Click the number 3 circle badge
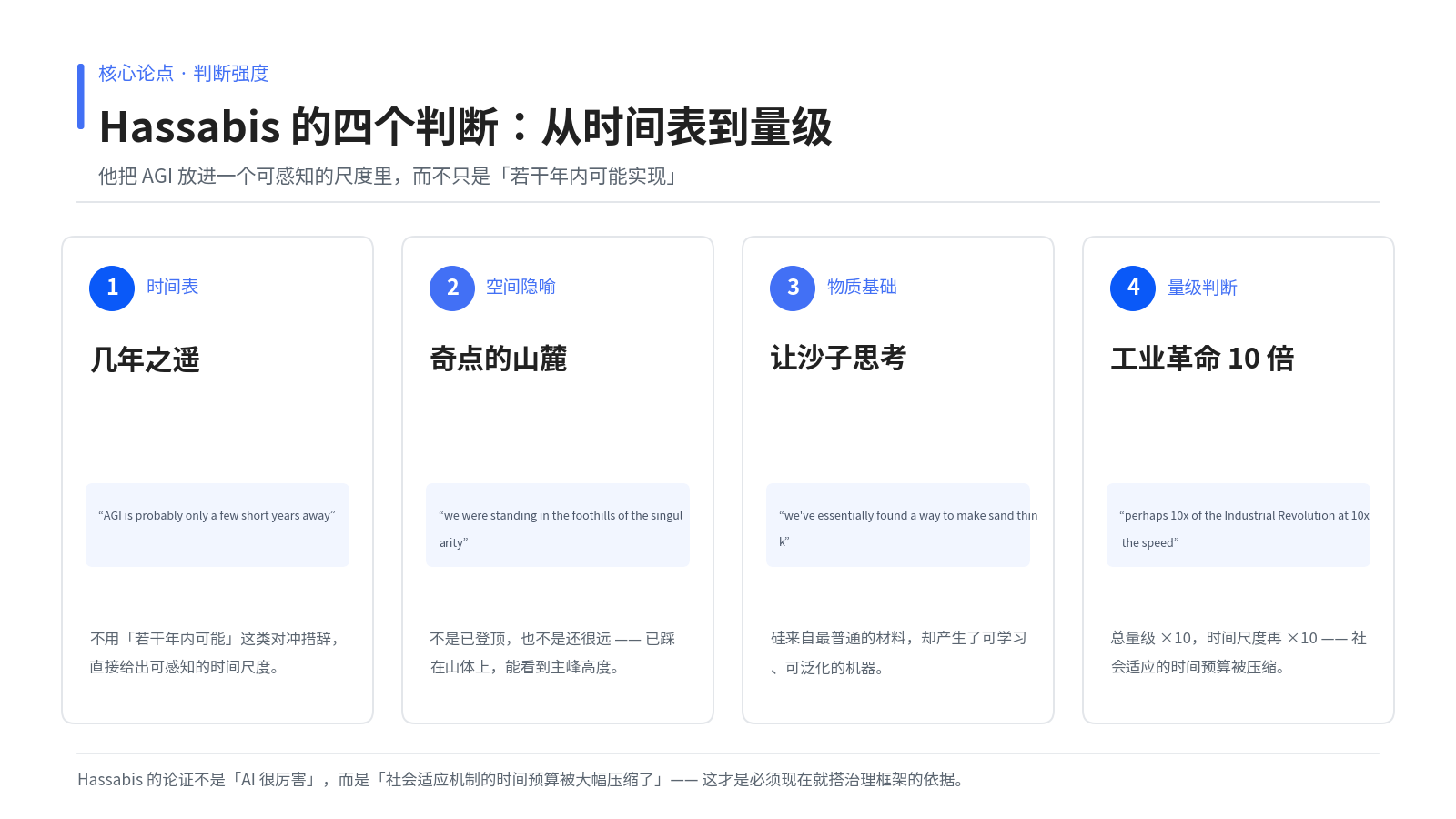This screenshot has width=1456, height=819. click(x=793, y=288)
